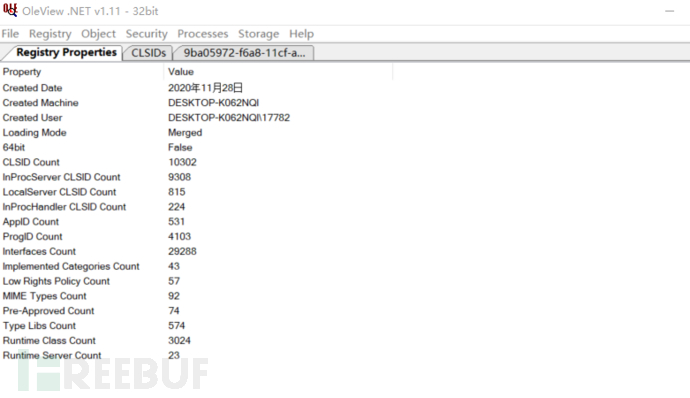Open the Help menu
The width and height of the screenshot is (690, 398).
point(301,34)
